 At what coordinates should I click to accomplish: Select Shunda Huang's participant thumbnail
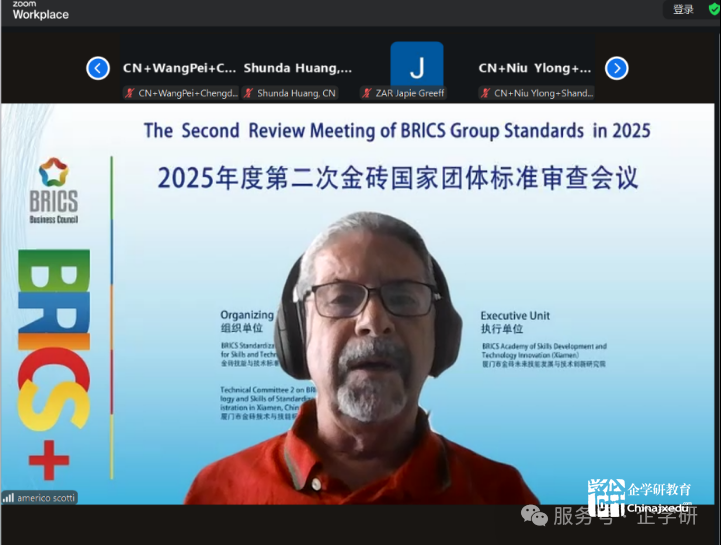click(298, 68)
